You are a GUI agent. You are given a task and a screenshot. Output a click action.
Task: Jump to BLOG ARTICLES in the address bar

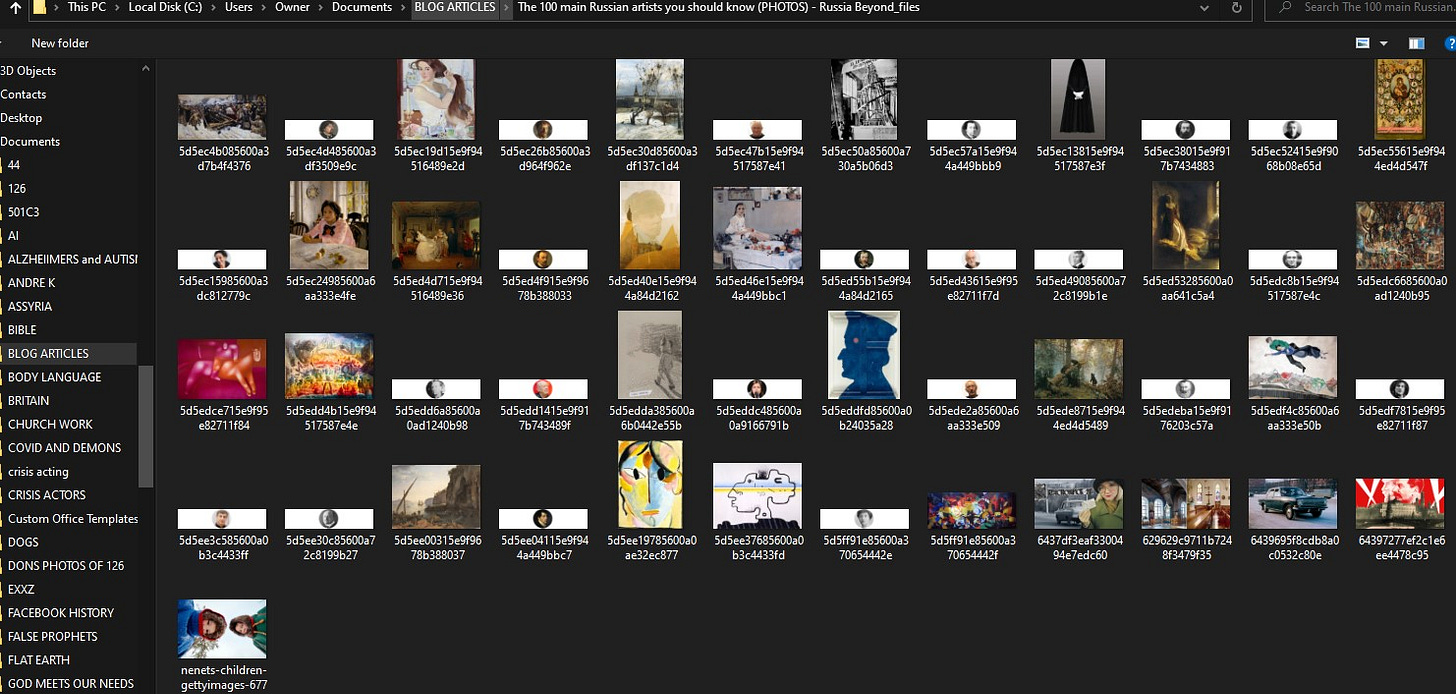(455, 8)
